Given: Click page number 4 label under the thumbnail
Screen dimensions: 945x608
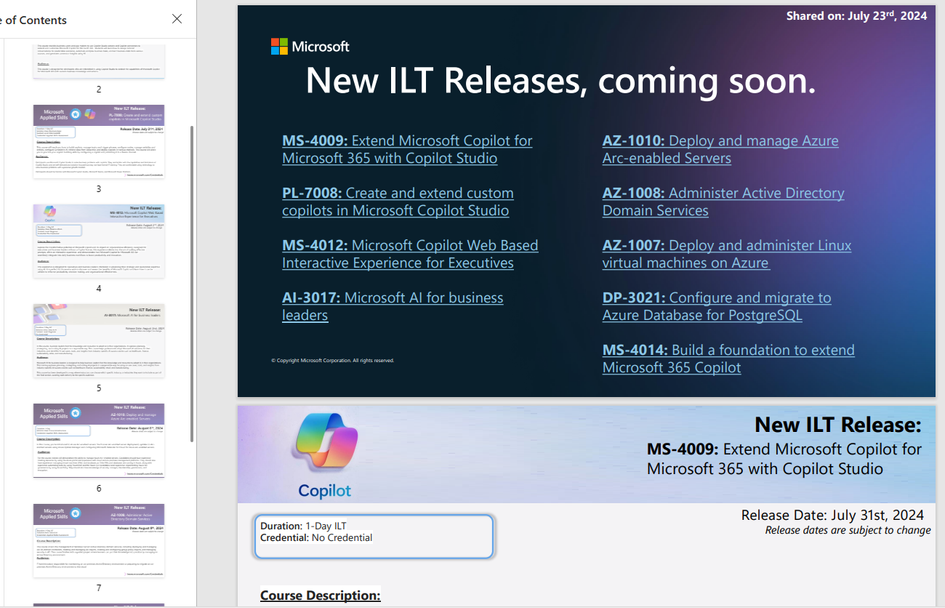Looking at the screenshot, I should point(99,289).
